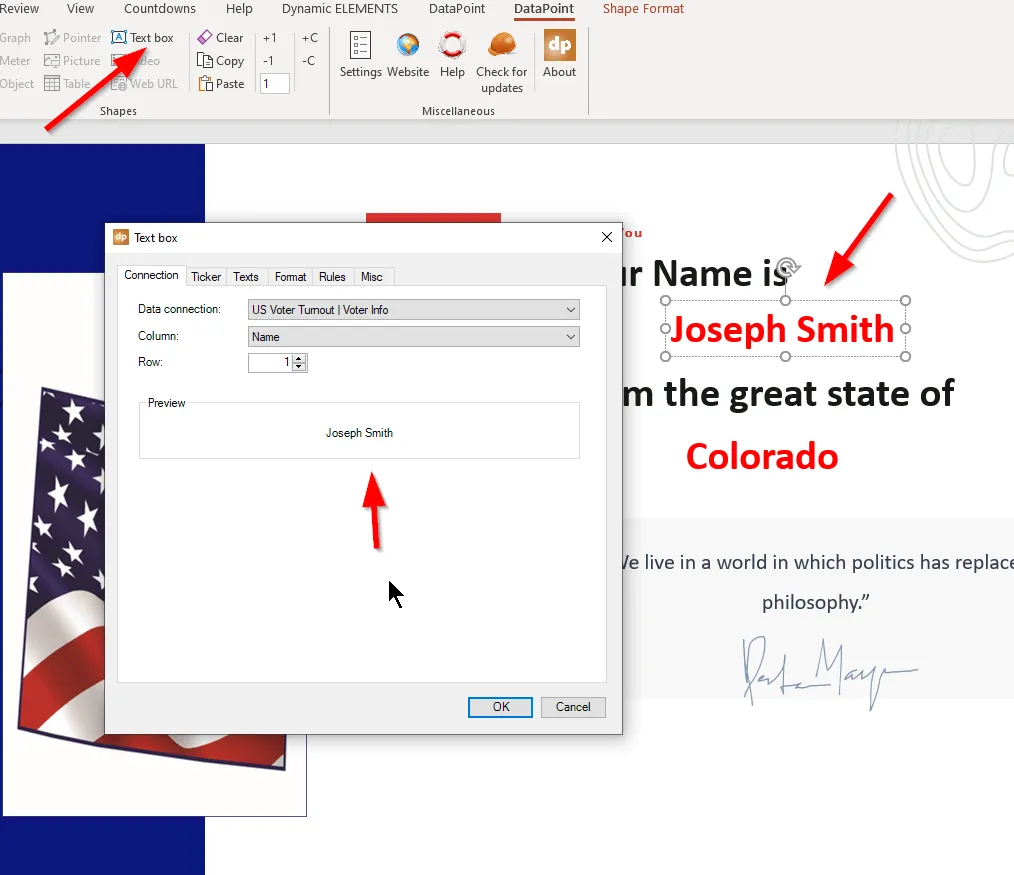Select the Object shape button
This screenshot has width=1014, height=875.
click(x=17, y=83)
